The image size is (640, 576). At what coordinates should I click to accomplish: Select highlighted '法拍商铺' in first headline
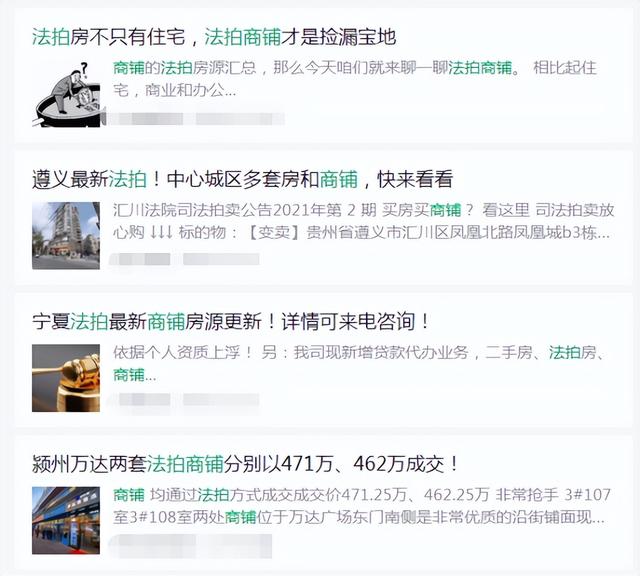coord(242,37)
